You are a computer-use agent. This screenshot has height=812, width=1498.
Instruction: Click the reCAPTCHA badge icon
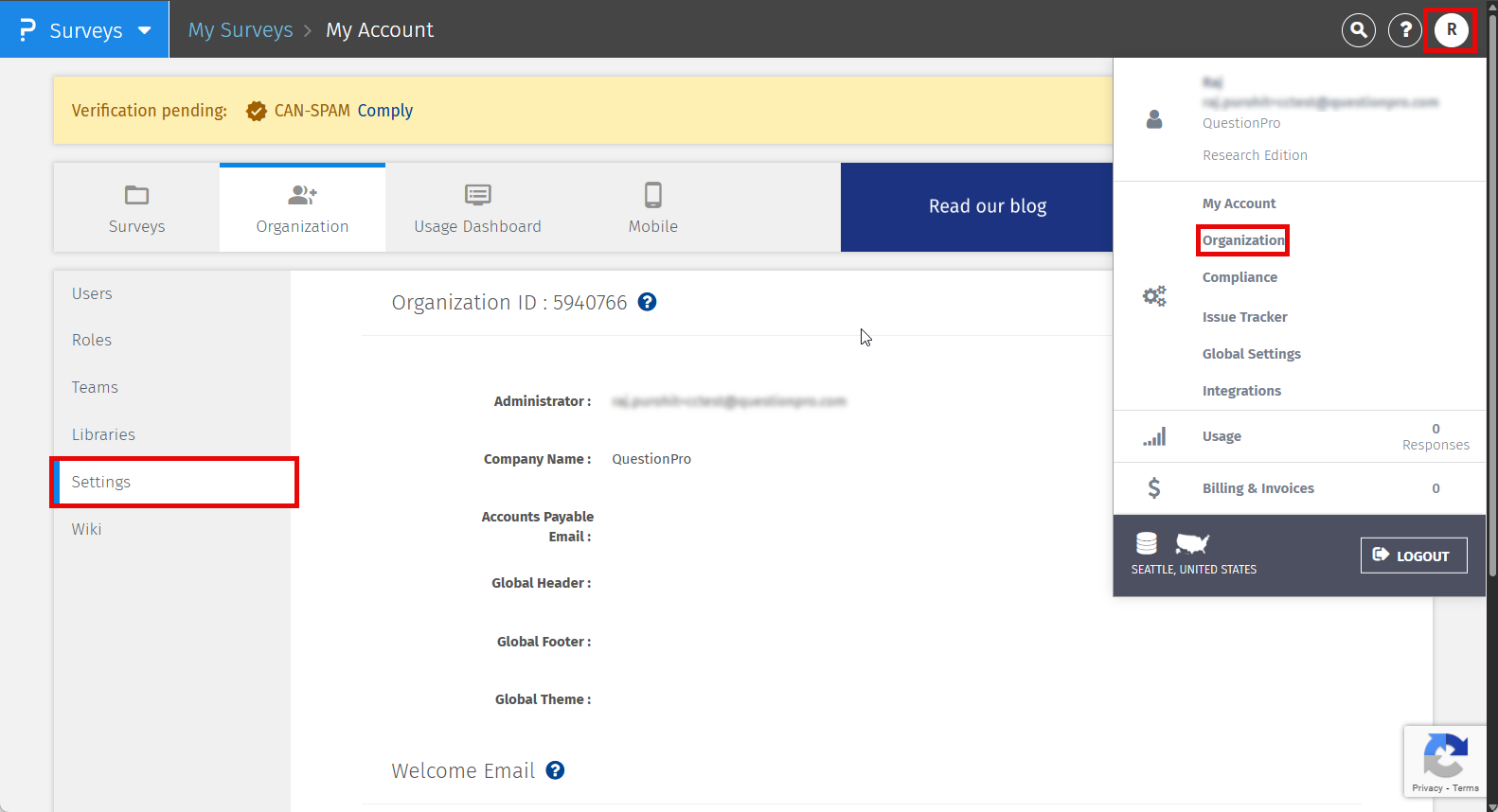coord(1445,756)
